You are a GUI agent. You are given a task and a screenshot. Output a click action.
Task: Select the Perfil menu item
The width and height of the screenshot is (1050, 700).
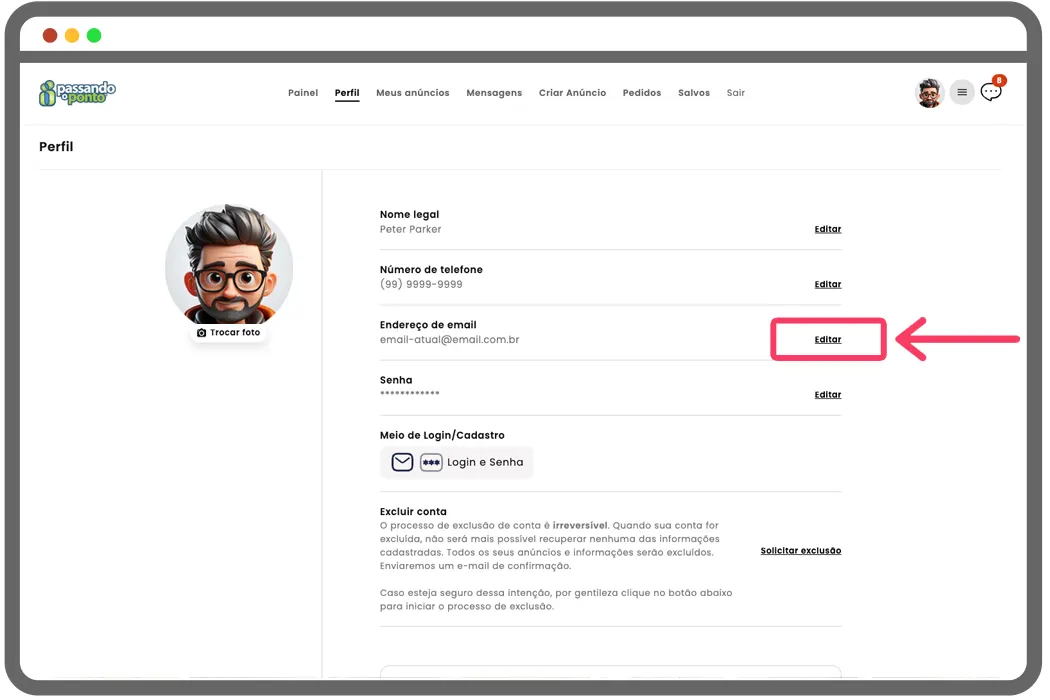347,93
